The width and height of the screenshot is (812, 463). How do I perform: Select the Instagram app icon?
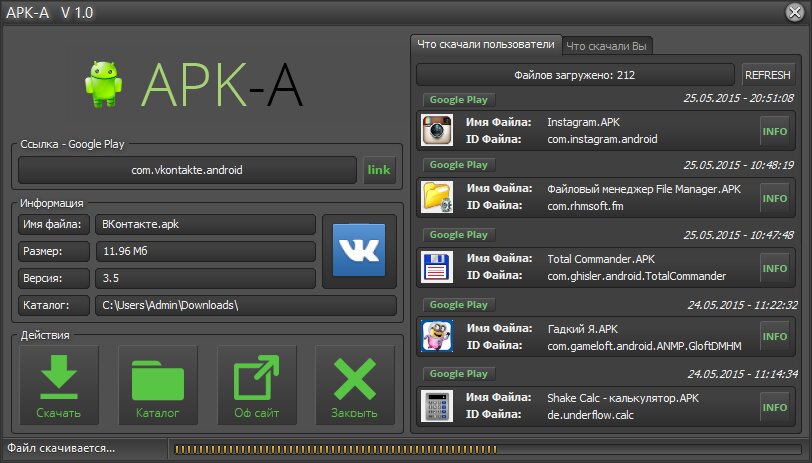click(x=437, y=130)
